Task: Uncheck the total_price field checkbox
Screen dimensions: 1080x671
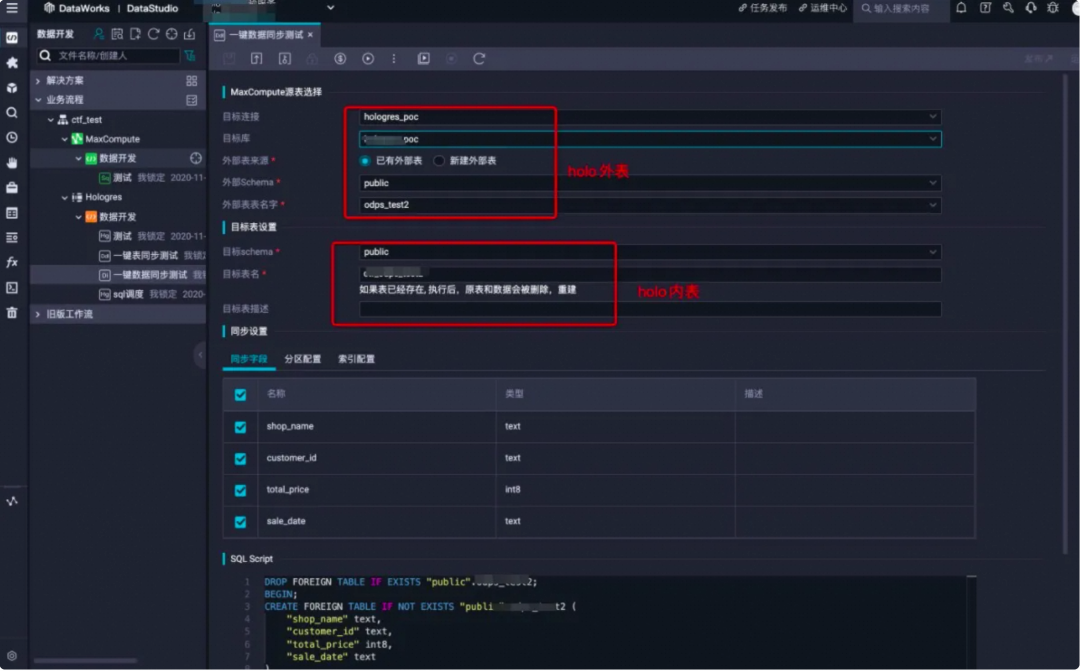Action: coord(240,491)
